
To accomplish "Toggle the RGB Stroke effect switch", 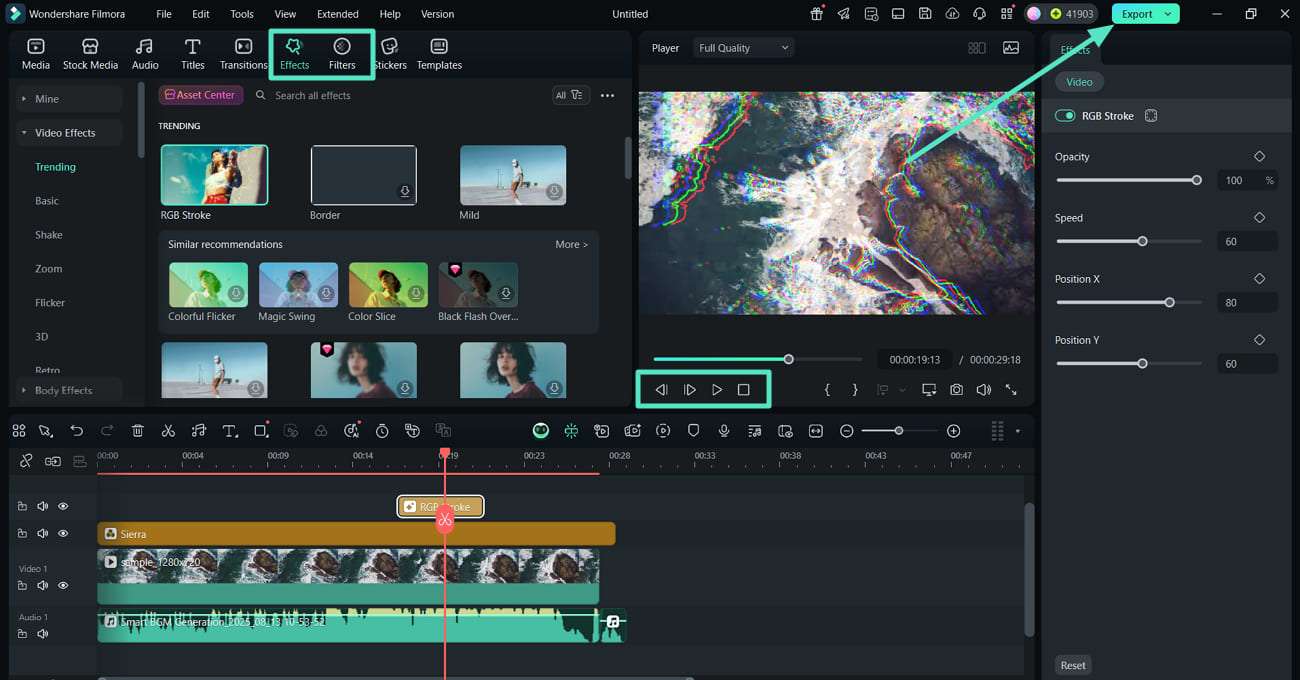I will 1065,116.
